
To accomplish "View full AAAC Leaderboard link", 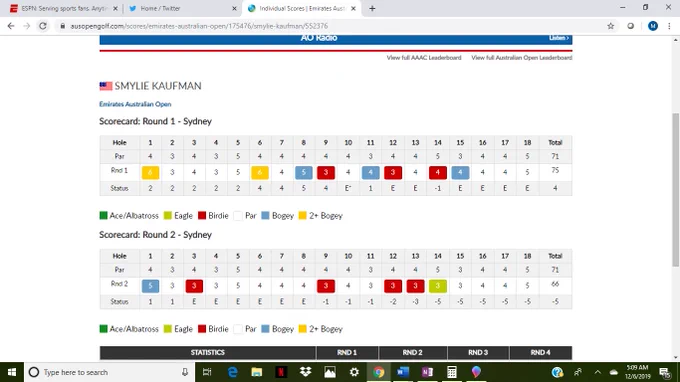I will [x=424, y=58].
